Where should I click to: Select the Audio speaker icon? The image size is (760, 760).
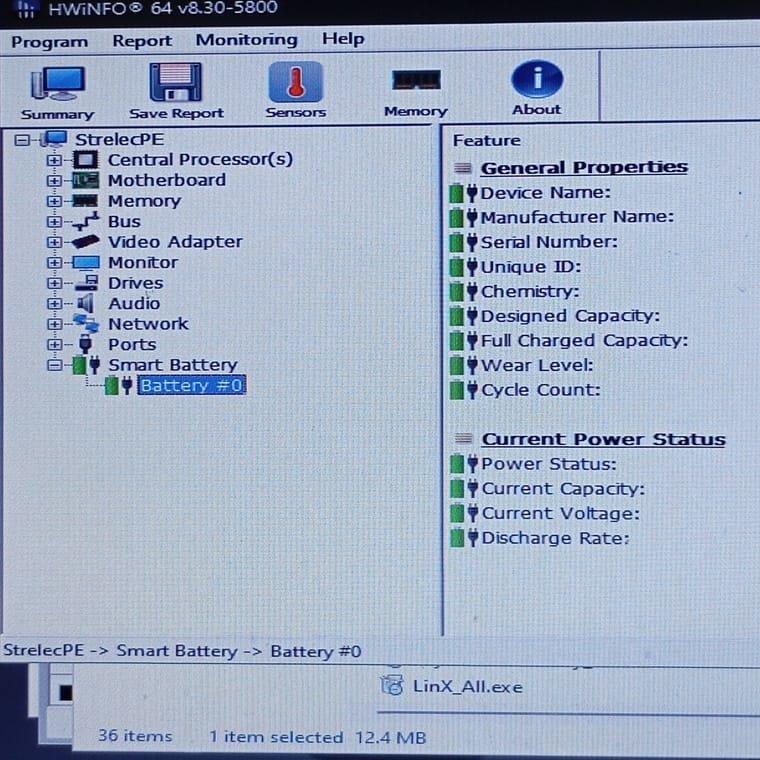tap(85, 303)
